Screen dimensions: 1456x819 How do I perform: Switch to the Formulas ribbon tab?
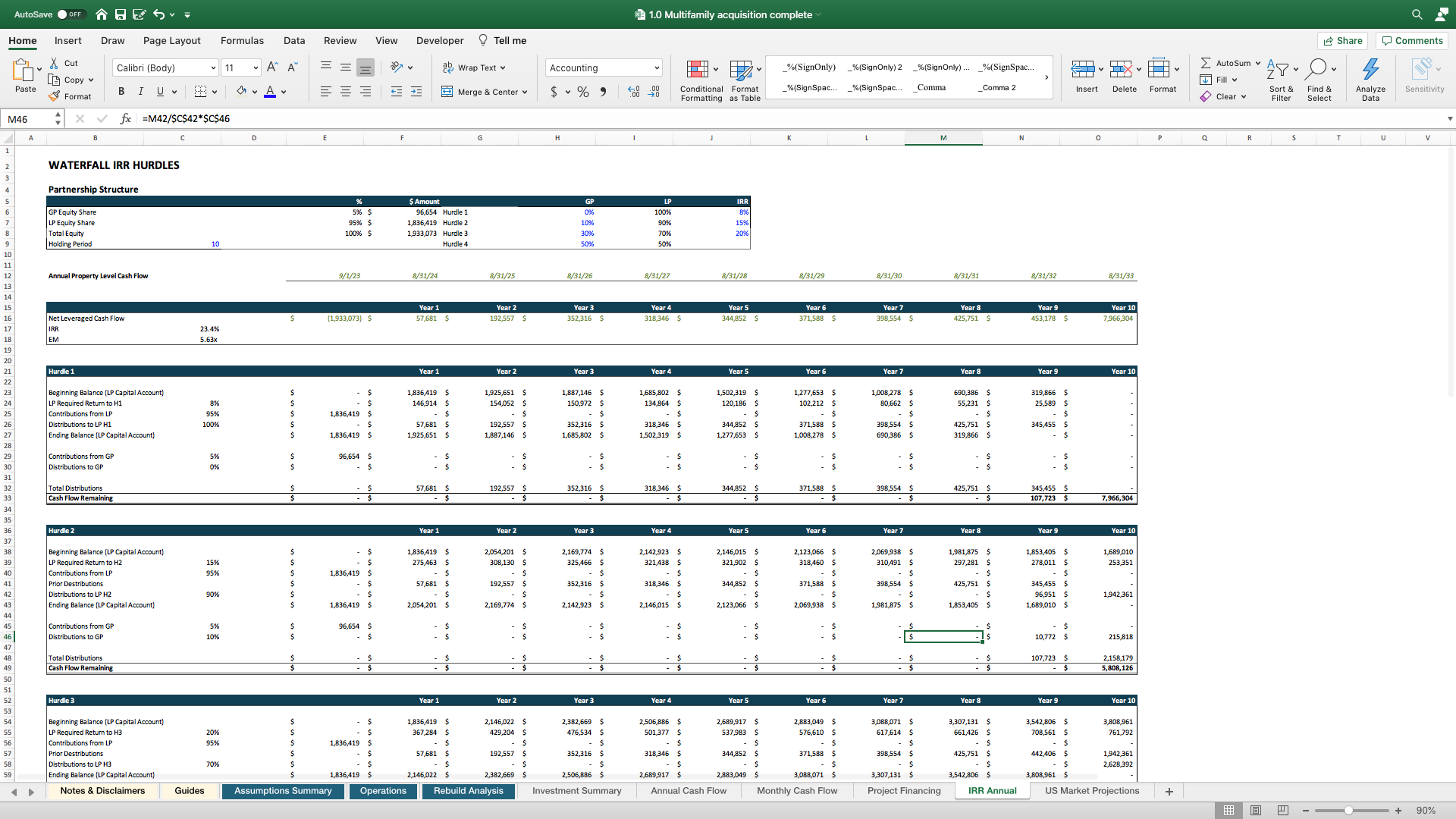point(242,40)
